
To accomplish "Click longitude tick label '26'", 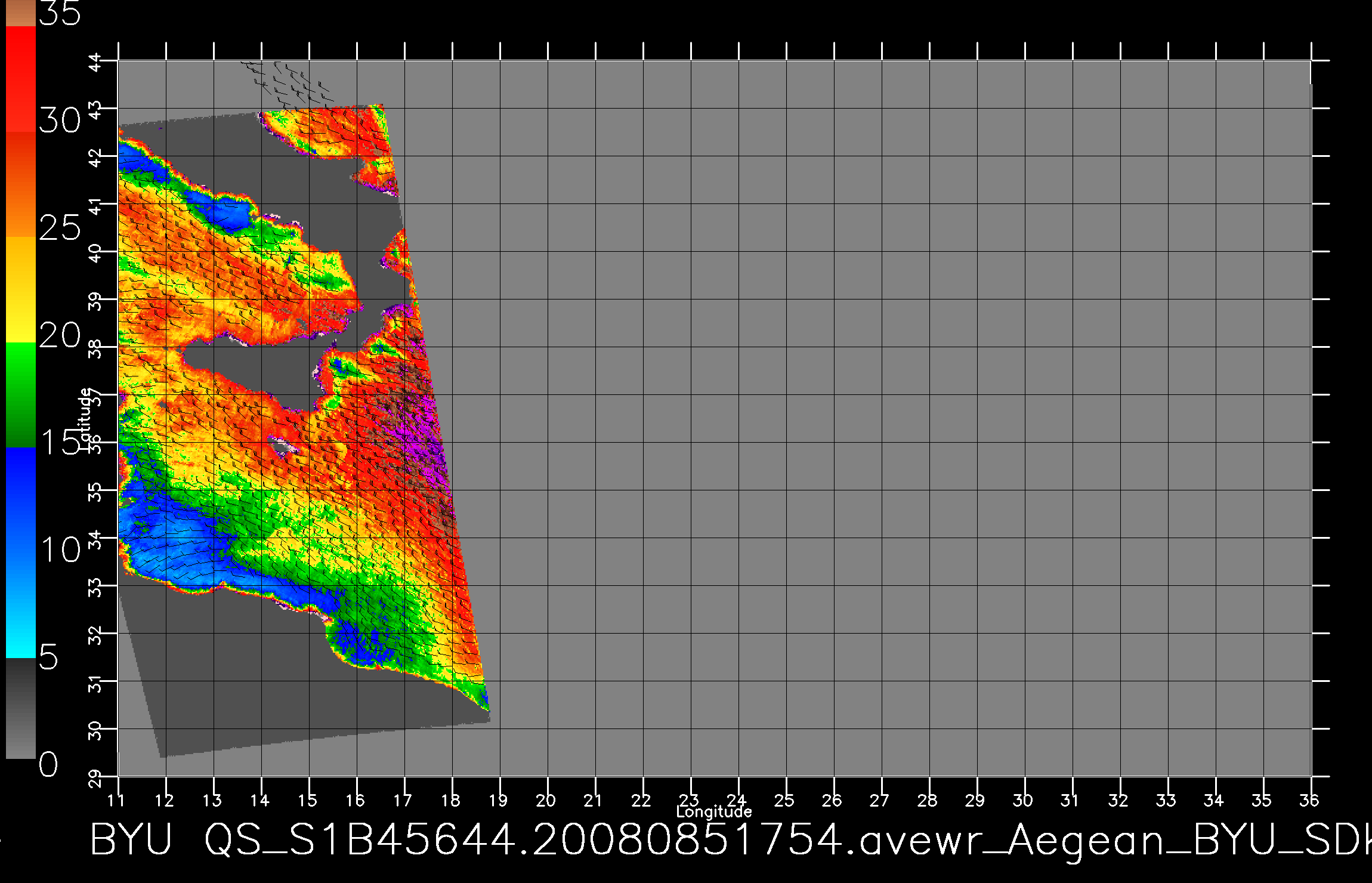I will [833, 799].
